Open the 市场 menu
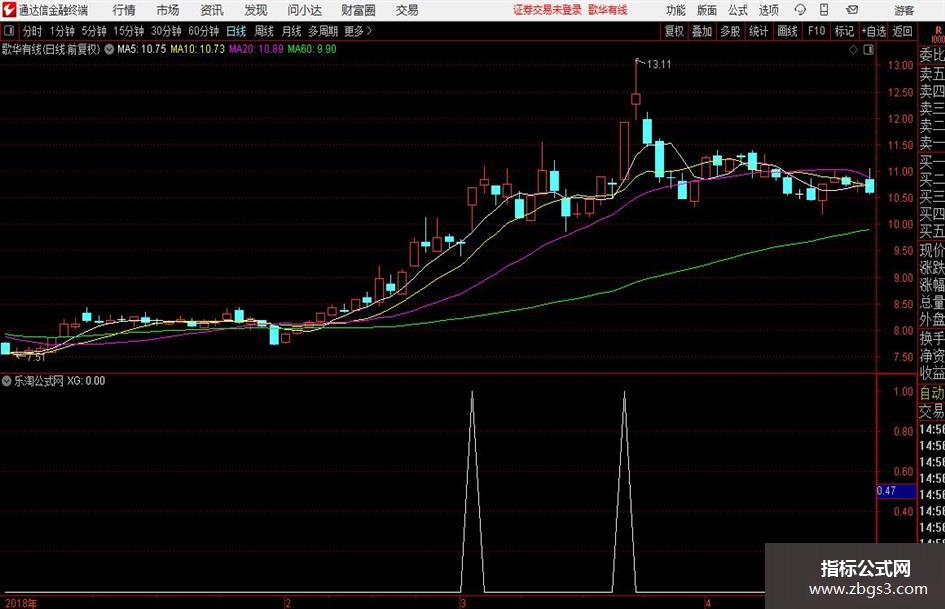The image size is (945, 609). pos(168,10)
